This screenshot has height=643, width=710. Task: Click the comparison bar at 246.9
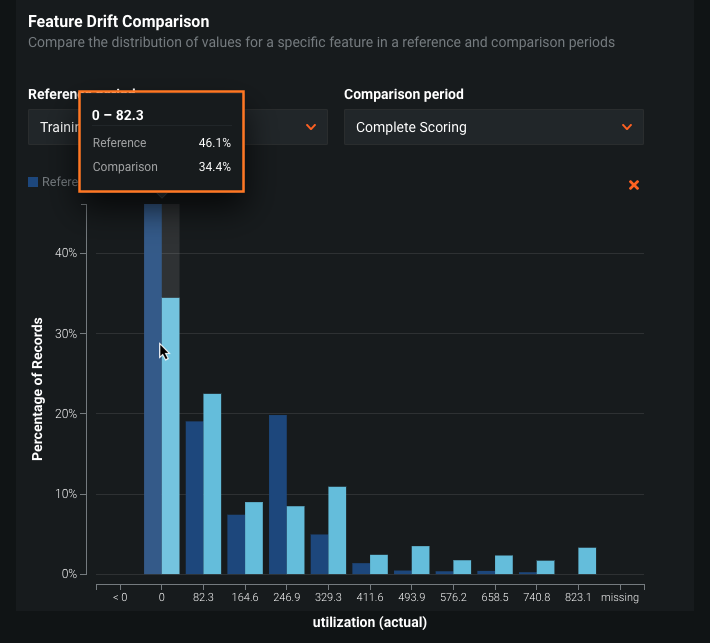click(296, 540)
